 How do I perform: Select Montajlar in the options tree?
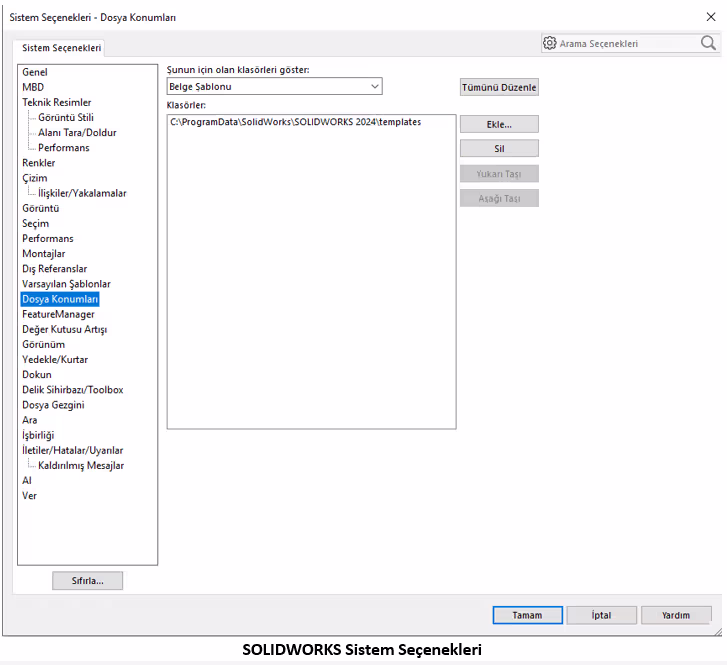(x=44, y=254)
